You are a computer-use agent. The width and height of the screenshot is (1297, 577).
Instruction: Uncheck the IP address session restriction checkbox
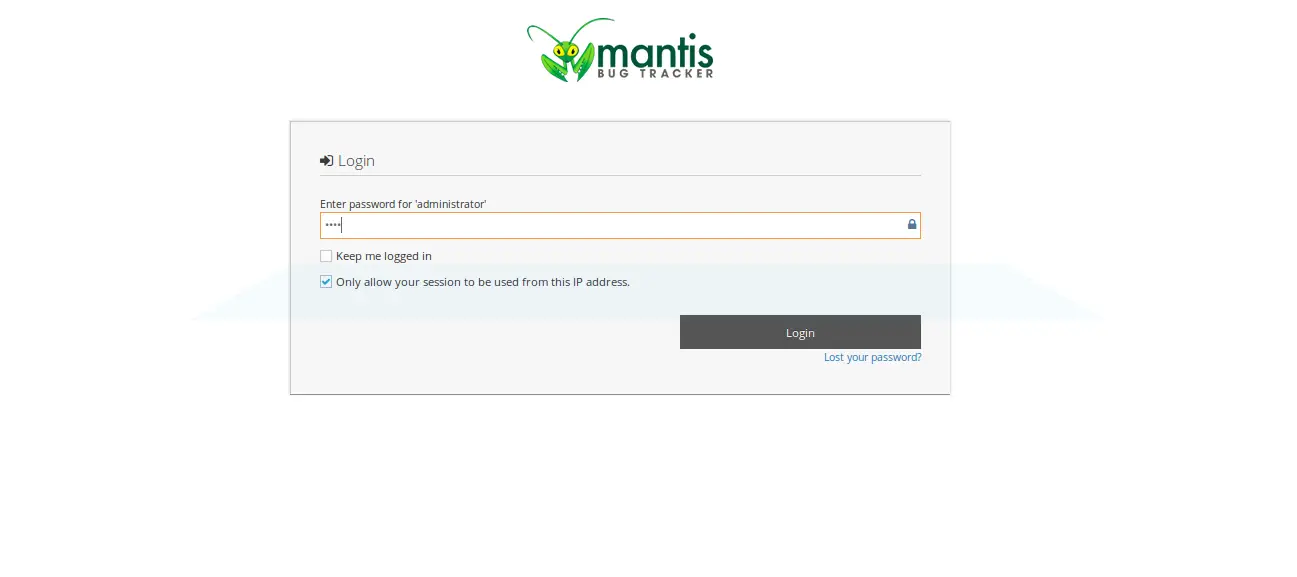326,282
